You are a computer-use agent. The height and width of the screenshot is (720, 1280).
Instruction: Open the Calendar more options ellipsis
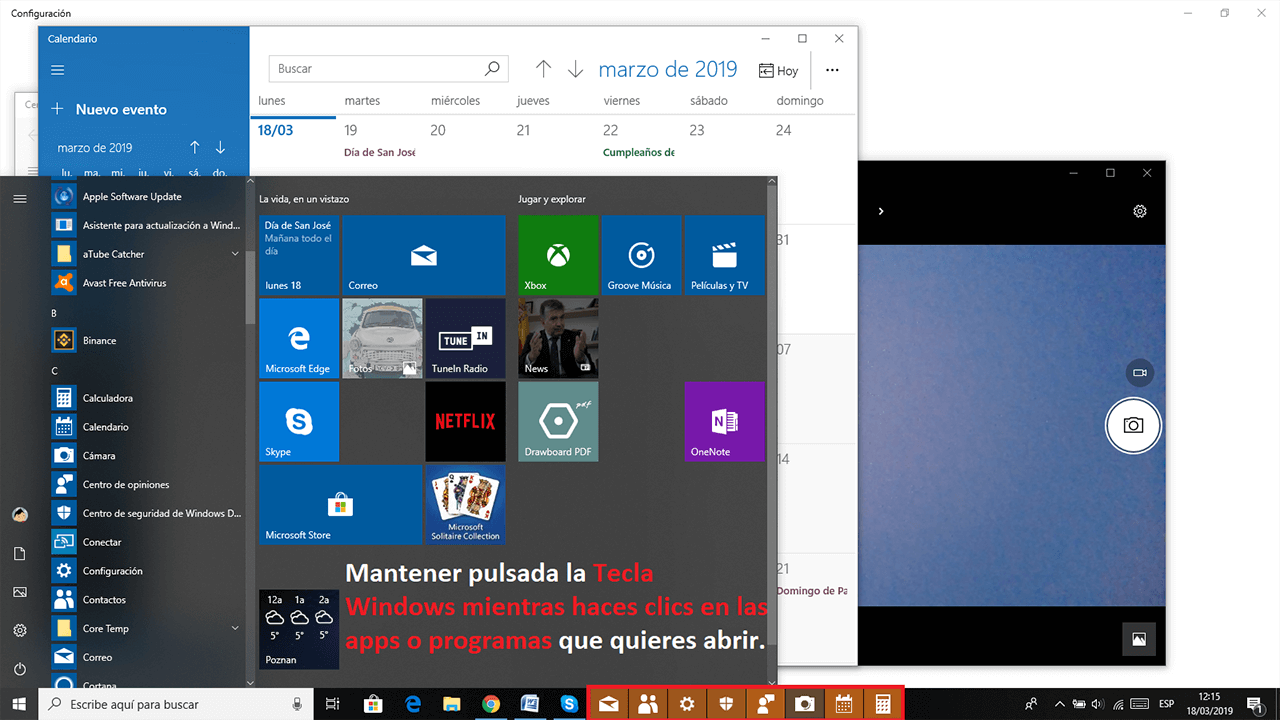click(832, 70)
